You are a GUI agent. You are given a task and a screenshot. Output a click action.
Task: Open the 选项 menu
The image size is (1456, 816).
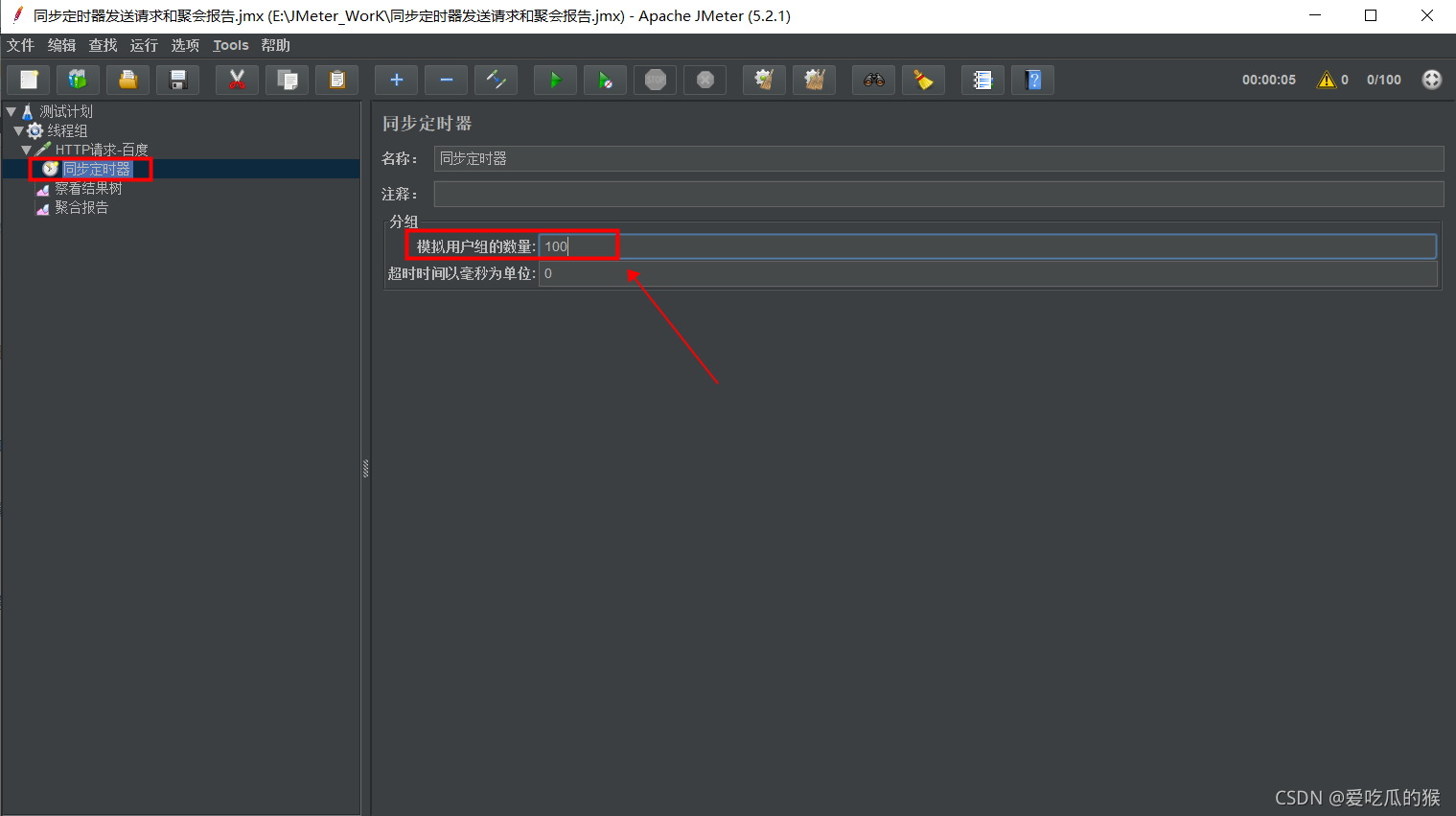tap(186, 45)
